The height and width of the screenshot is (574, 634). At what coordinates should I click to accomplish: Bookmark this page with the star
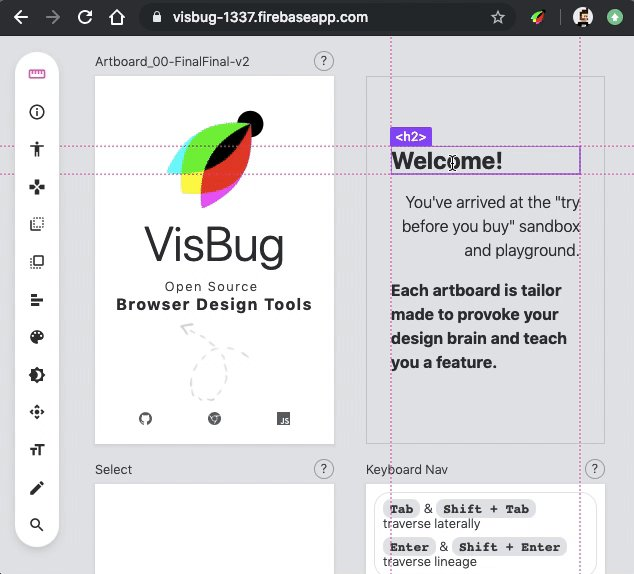pyautogui.click(x=498, y=17)
